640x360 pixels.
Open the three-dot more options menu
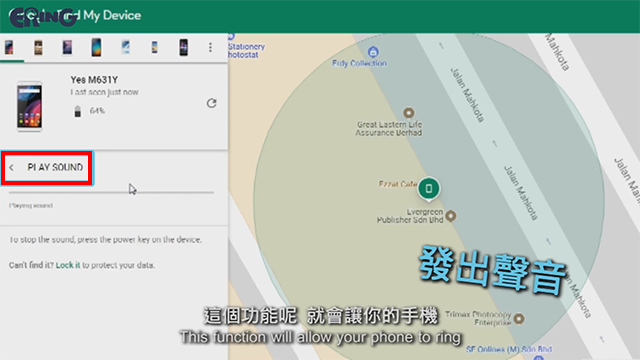pos(210,47)
